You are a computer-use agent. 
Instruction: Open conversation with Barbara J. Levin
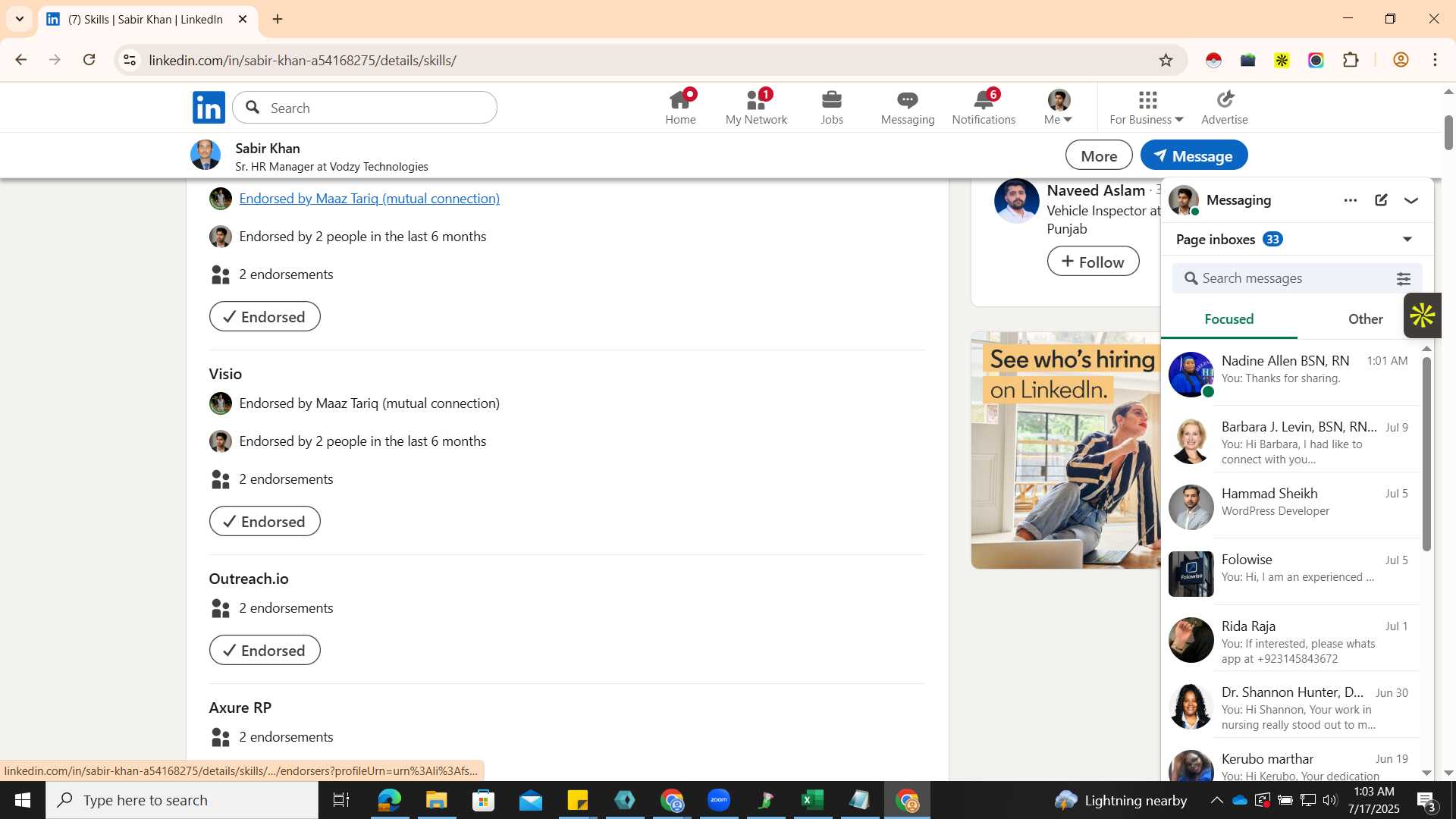point(1291,440)
